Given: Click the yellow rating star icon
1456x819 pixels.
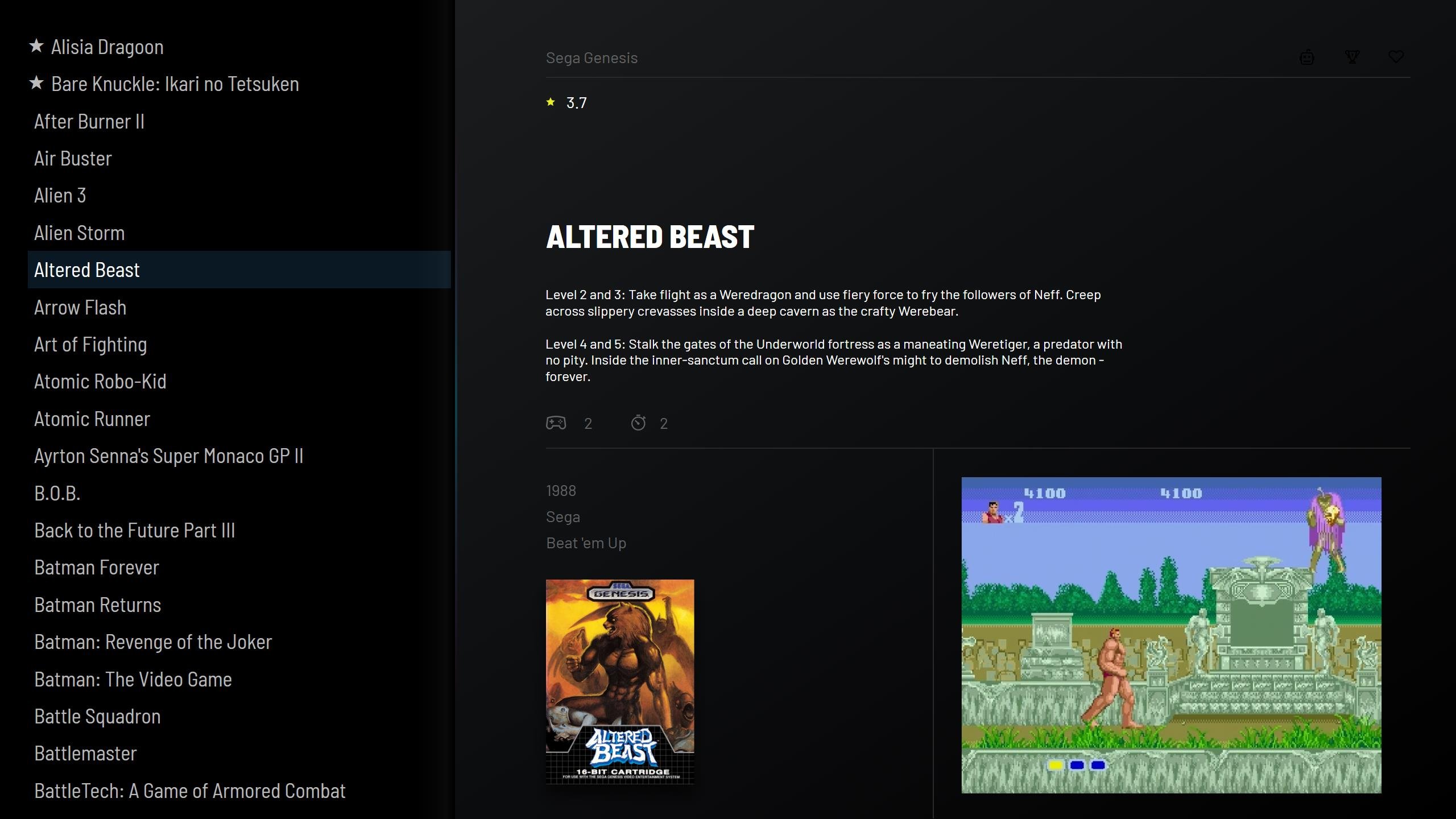Looking at the screenshot, I should point(551,102).
